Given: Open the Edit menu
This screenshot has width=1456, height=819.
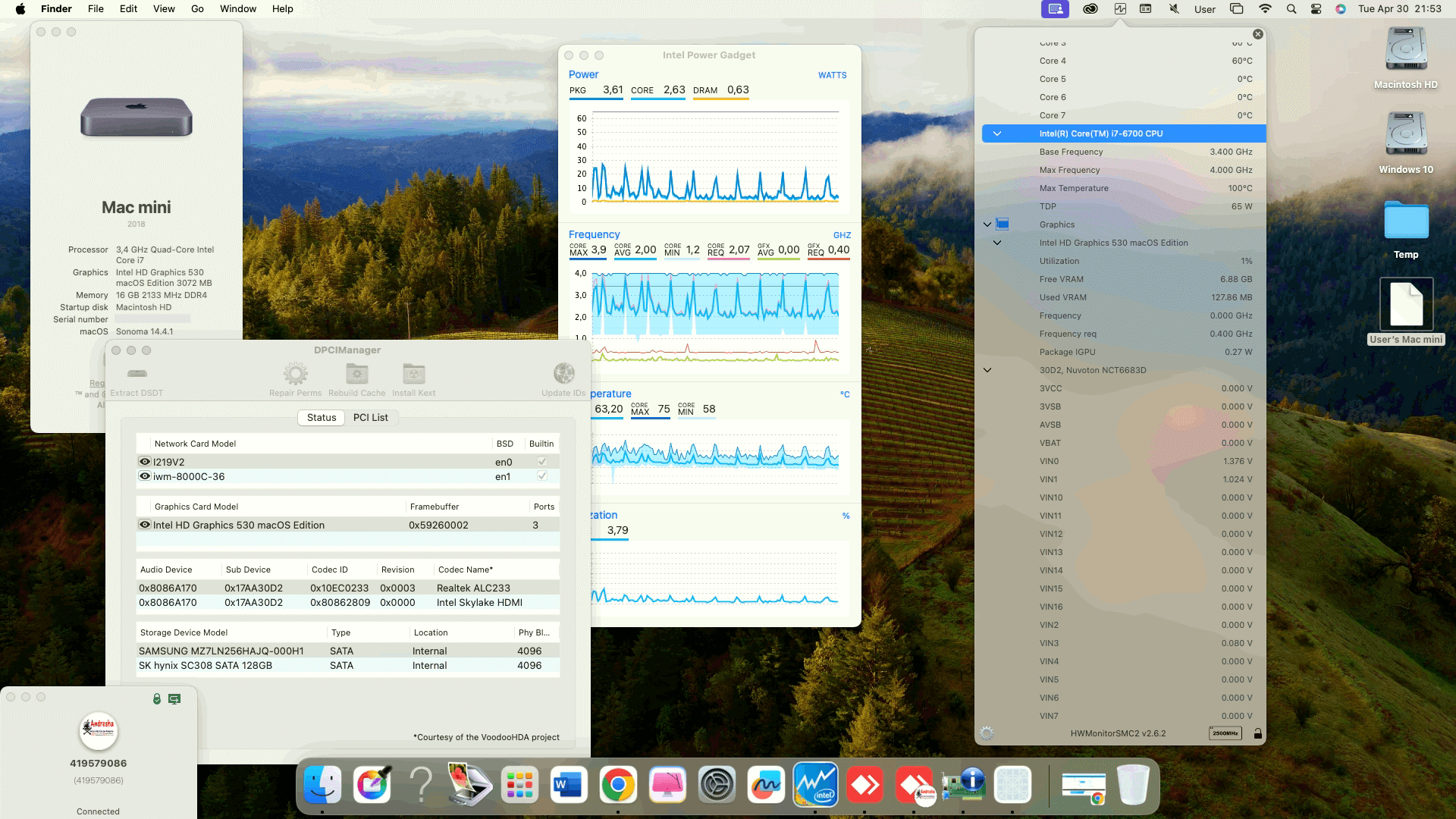Looking at the screenshot, I should click(128, 9).
